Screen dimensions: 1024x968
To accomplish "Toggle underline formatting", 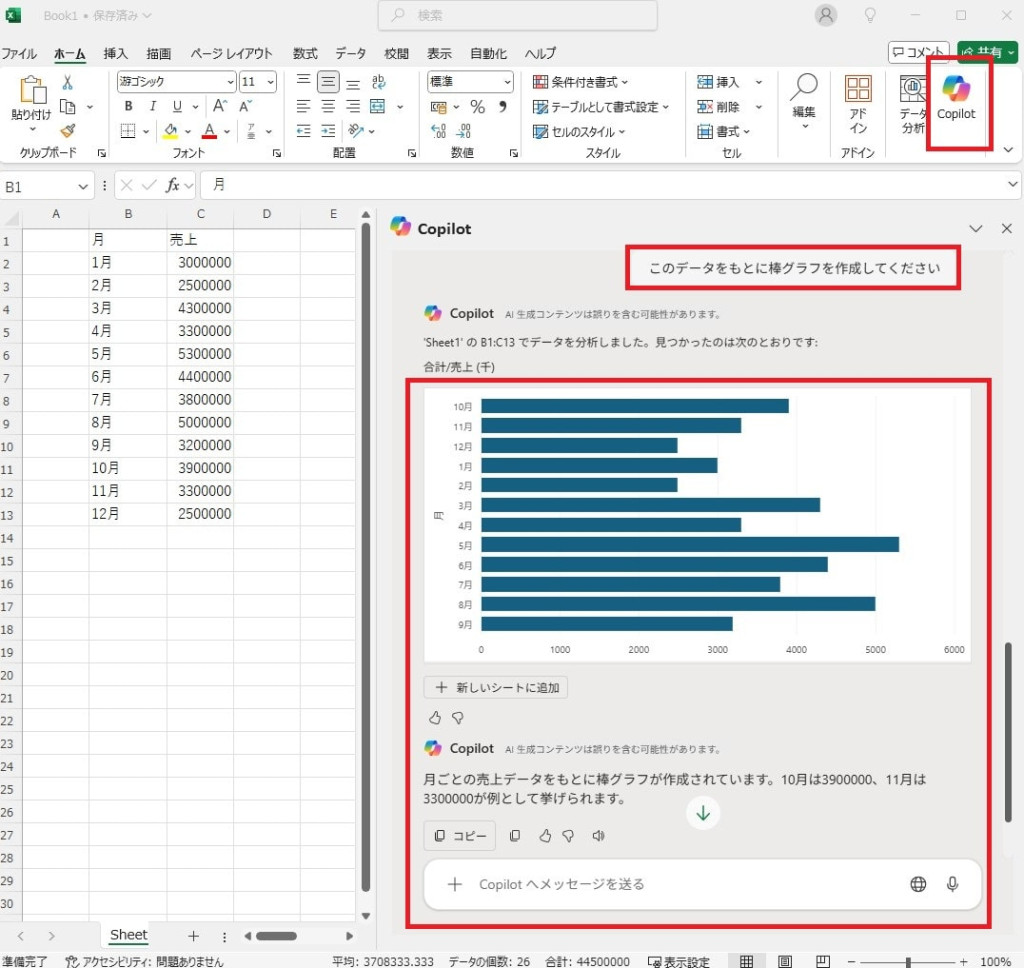I will (x=177, y=106).
